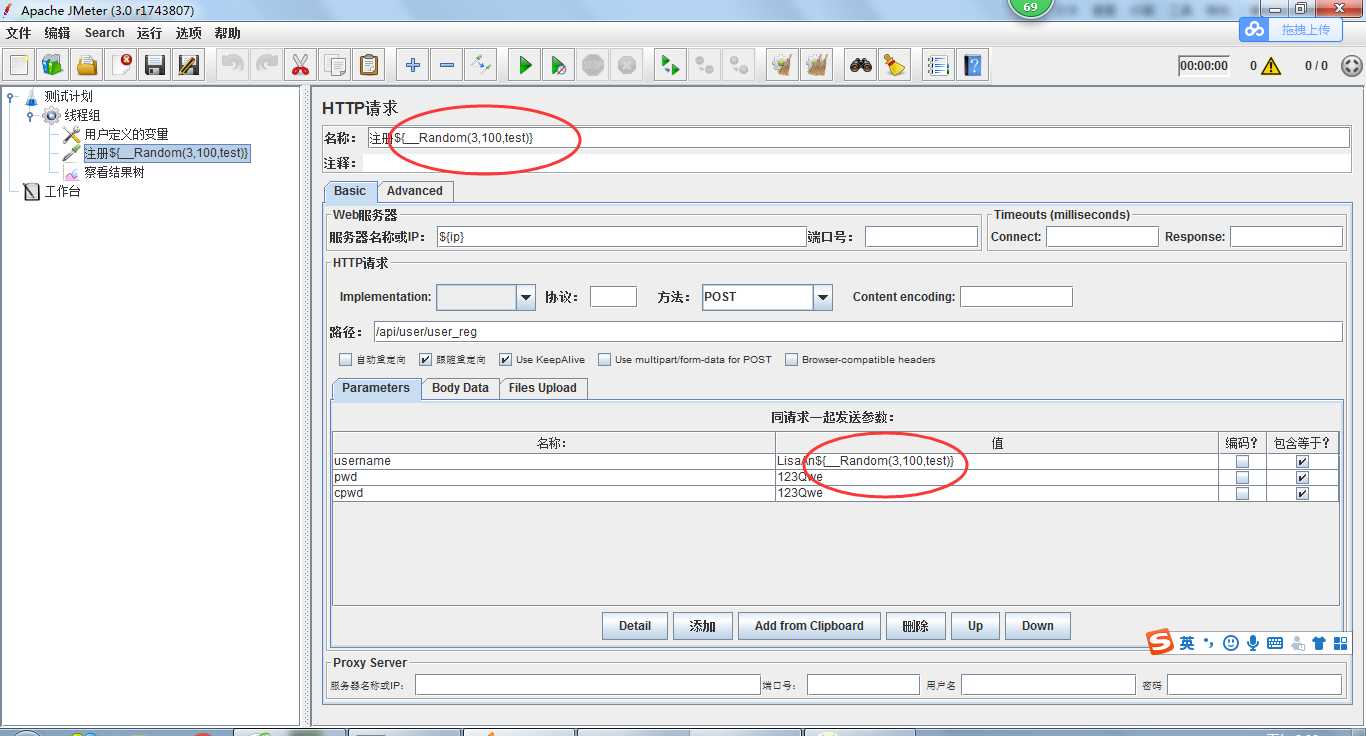Click the Cut scissors icon
This screenshot has width=1366, height=736.
point(300,66)
